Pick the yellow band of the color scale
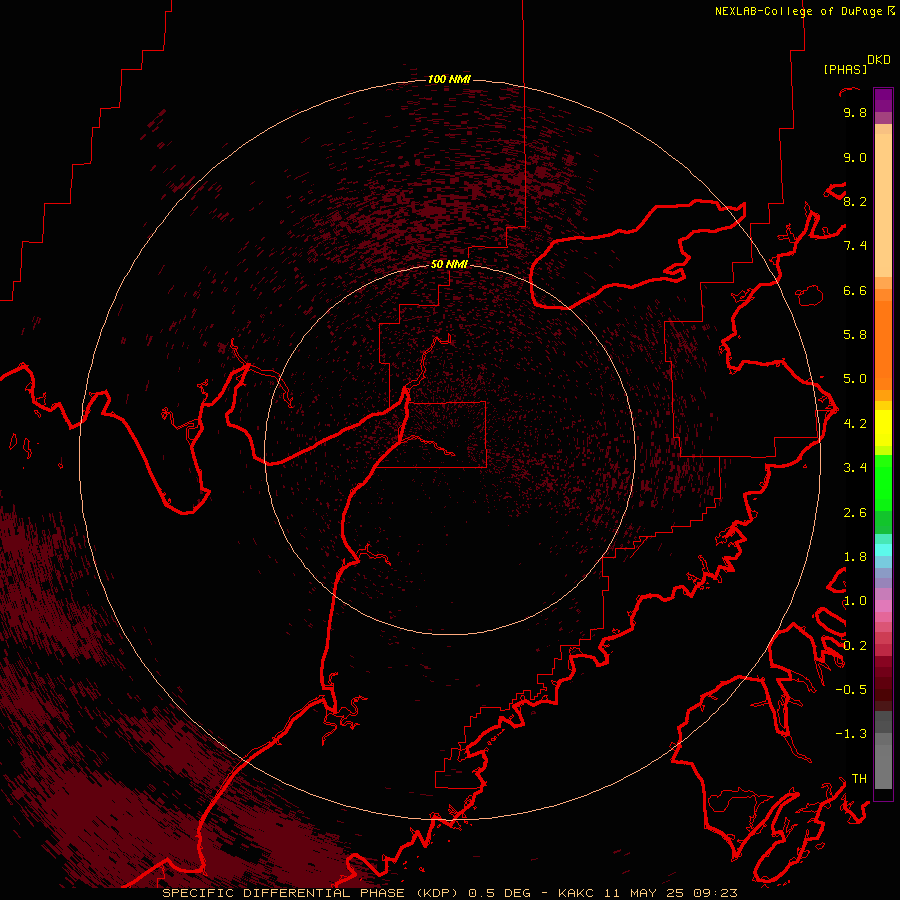This screenshot has width=900, height=900. [x=883, y=428]
